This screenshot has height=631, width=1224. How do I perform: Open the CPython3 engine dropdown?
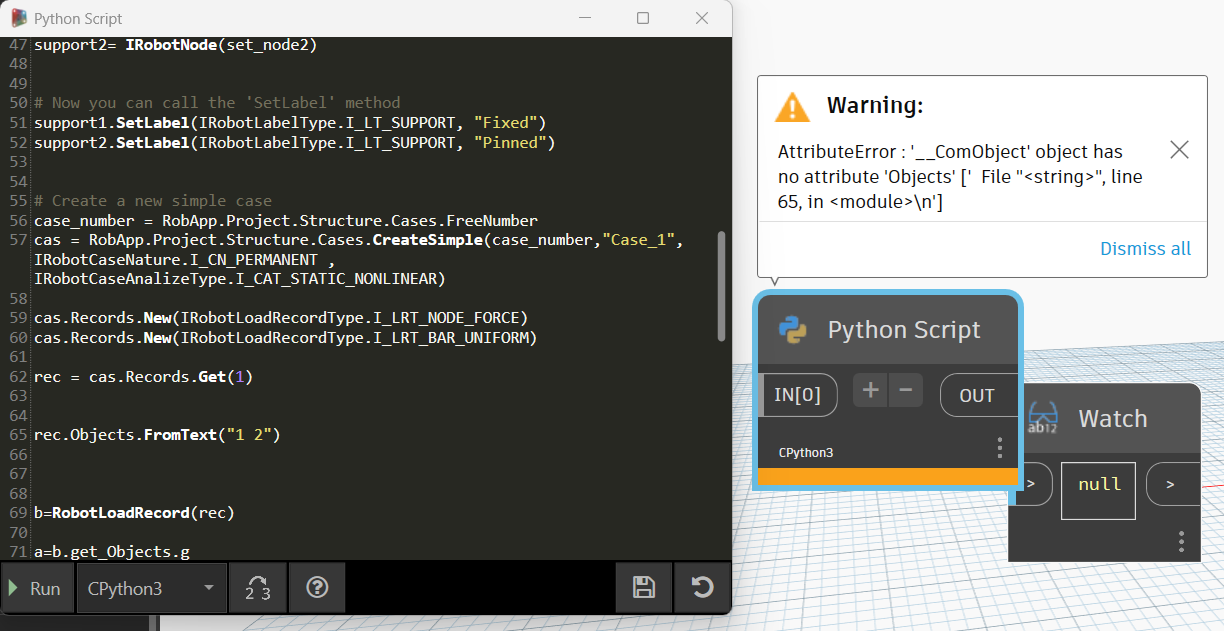coord(150,588)
